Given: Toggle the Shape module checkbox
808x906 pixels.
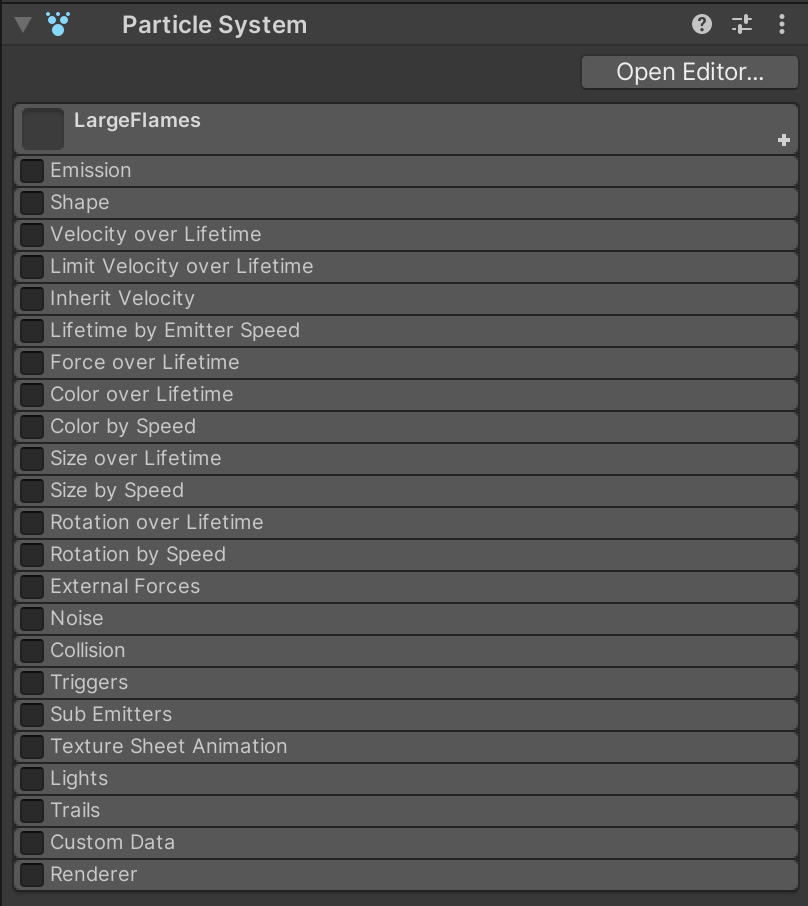Looking at the screenshot, I should [32, 203].
